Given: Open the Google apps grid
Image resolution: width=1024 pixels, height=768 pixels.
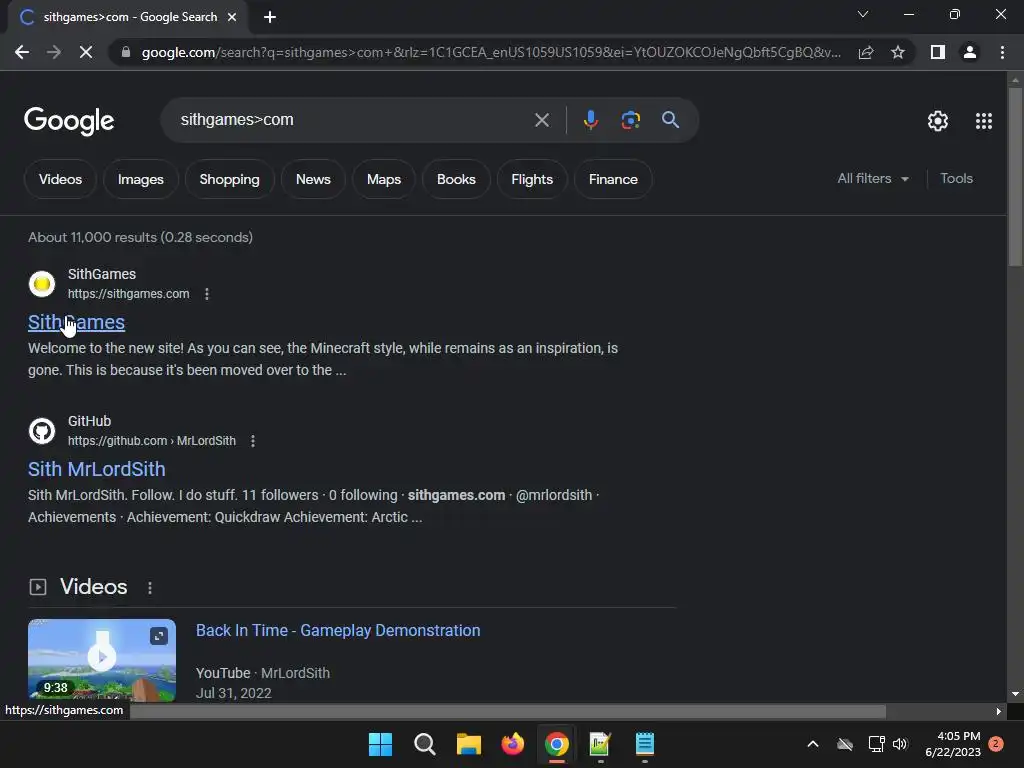Looking at the screenshot, I should [984, 121].
